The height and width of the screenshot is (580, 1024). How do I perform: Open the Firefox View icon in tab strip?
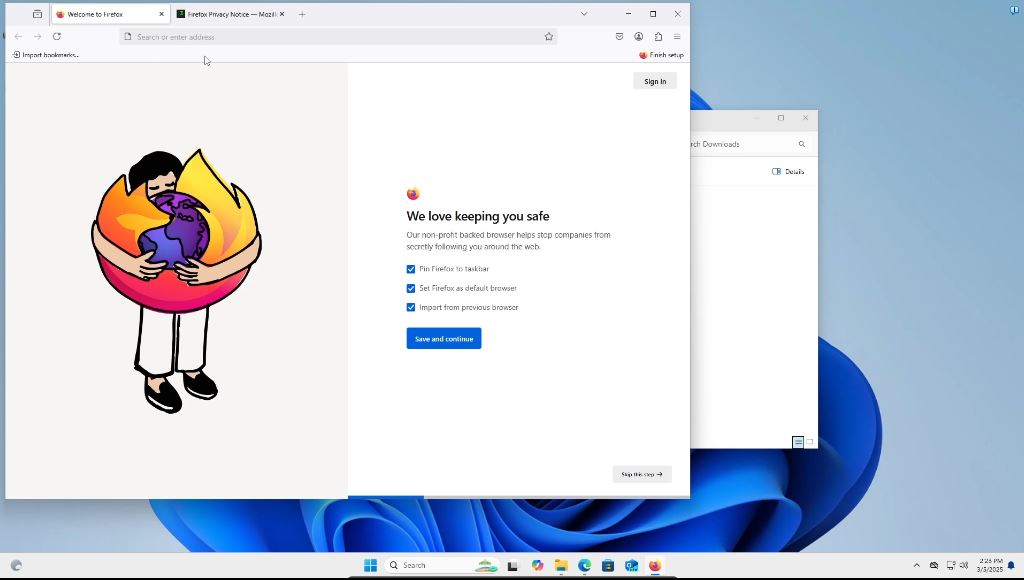tap(37, 14)
